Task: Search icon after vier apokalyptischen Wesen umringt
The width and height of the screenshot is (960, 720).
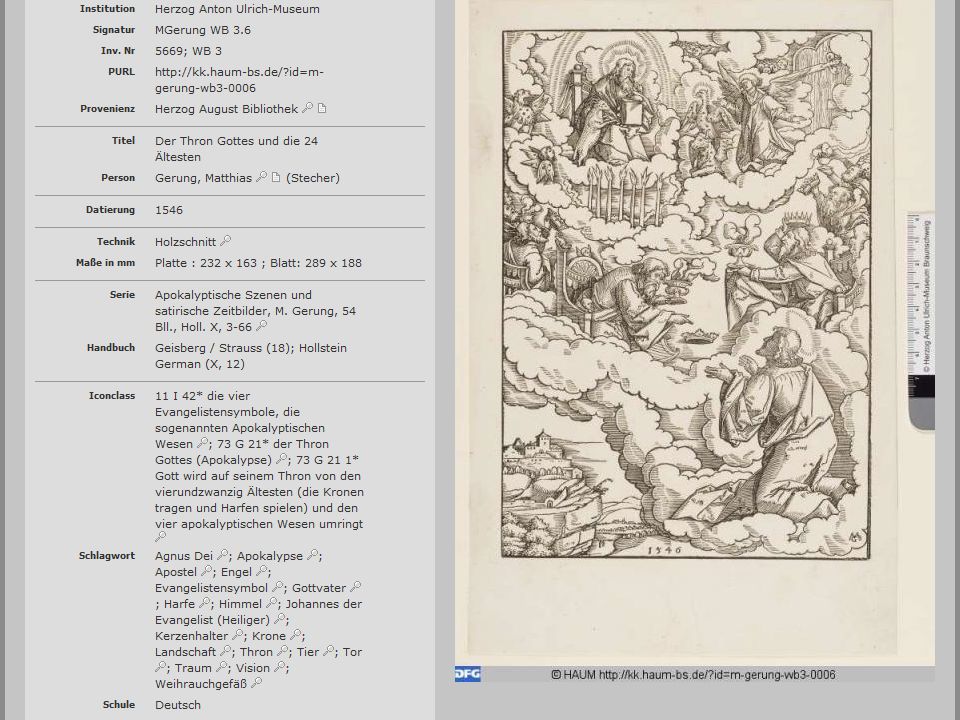Action: (160, 537)
